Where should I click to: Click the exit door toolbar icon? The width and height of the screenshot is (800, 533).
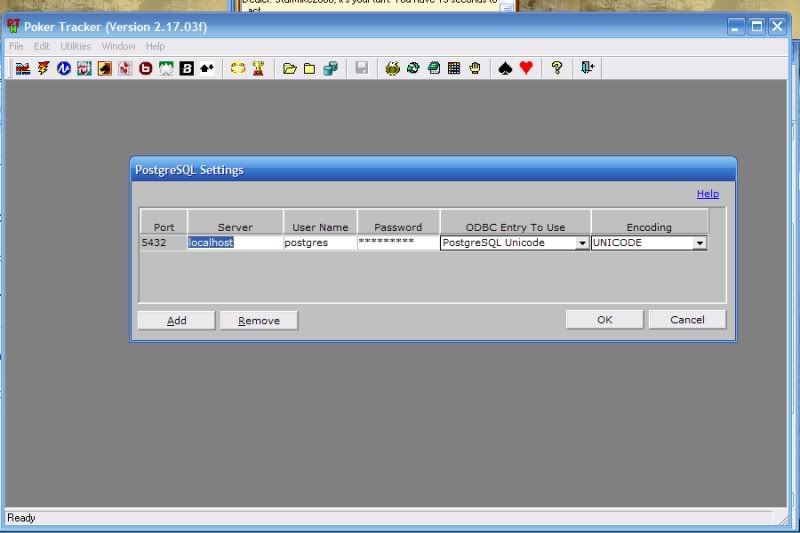588,68
